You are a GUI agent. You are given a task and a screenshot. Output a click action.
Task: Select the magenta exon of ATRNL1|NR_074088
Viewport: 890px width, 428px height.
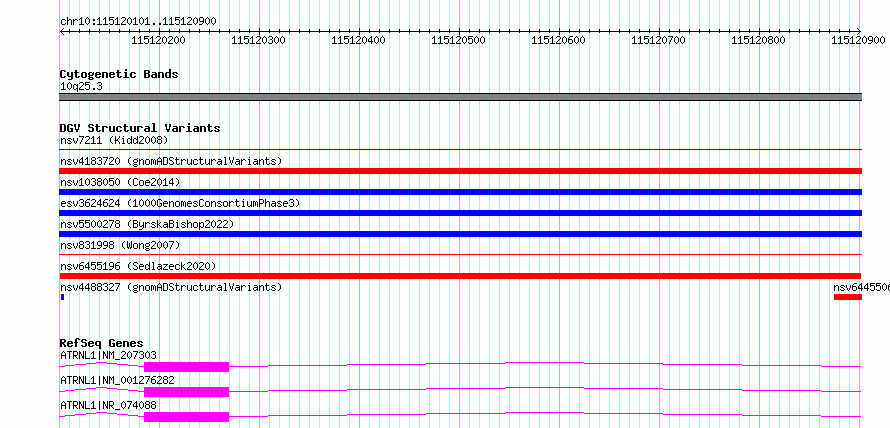point(186,417)
